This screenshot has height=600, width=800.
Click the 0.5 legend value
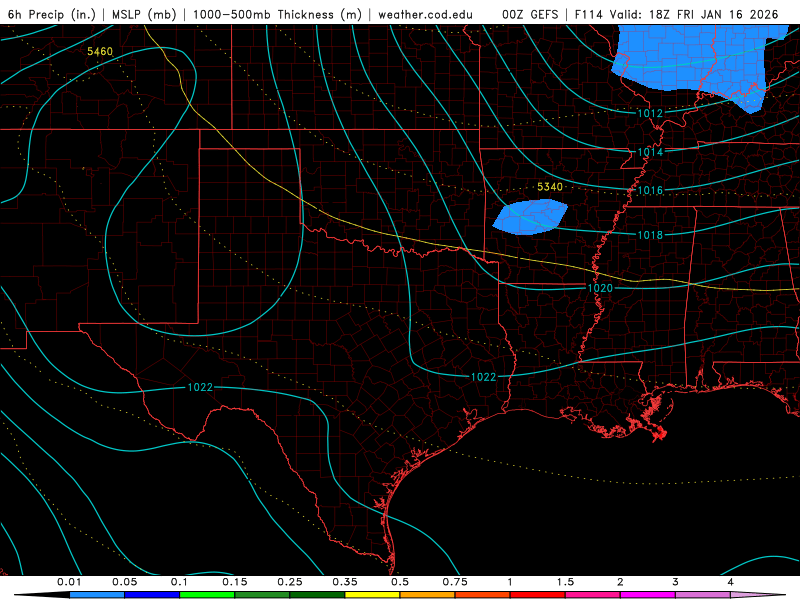400,582
